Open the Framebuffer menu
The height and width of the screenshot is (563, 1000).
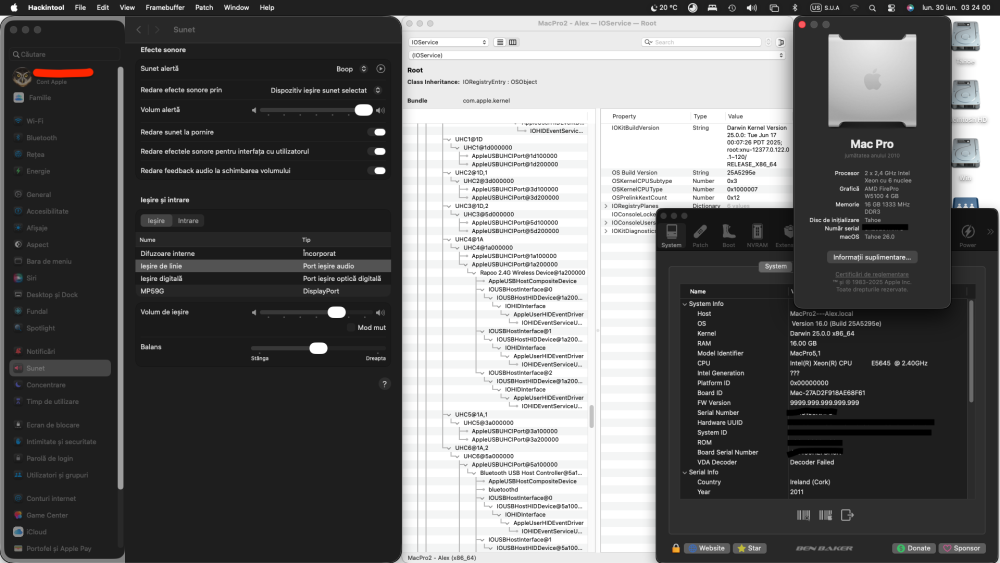tap(165, 8)
